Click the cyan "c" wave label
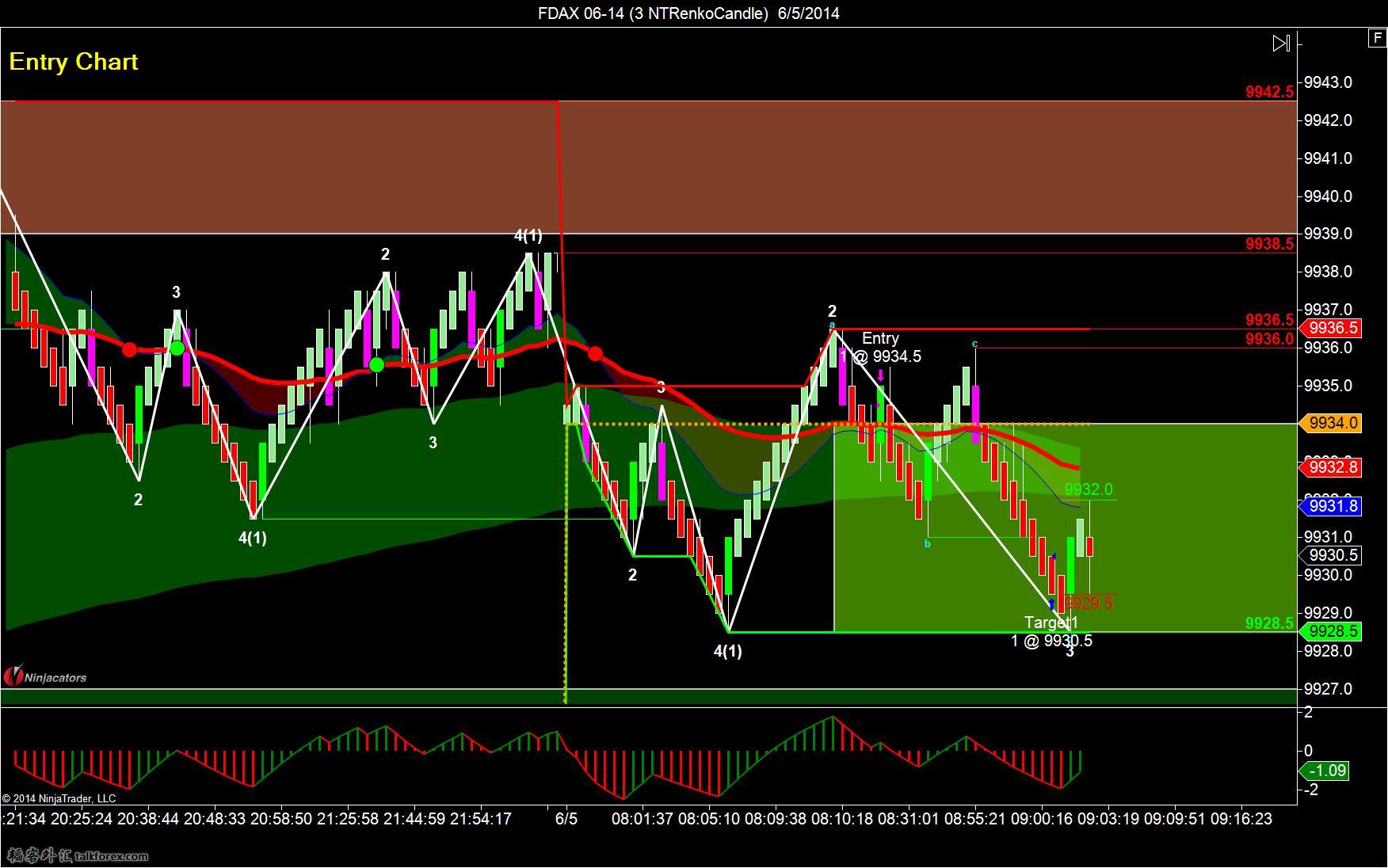This screenshot has width=1388, height=868. click(974, 343)
